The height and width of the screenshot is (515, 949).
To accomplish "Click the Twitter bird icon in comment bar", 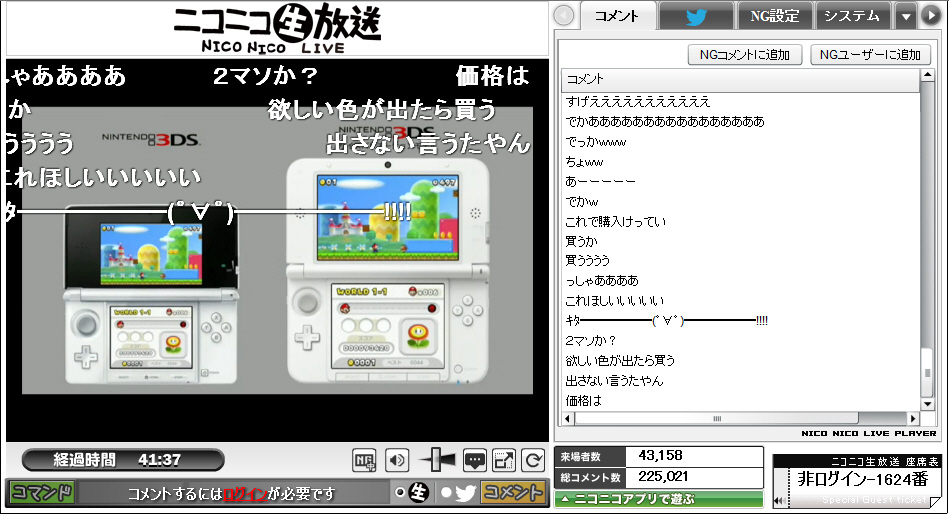I will 465,493.
